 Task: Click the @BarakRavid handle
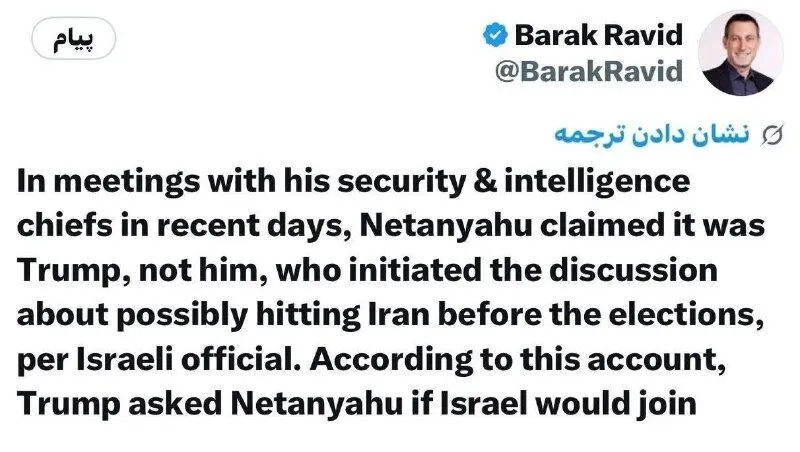click(x=589, y=70)
